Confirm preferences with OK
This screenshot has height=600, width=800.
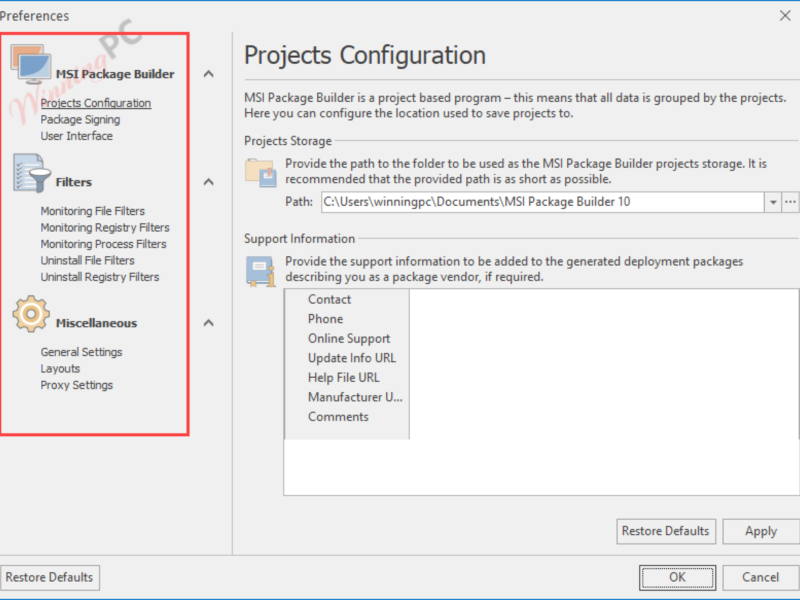pyautogui.click(x=678, y=577)
